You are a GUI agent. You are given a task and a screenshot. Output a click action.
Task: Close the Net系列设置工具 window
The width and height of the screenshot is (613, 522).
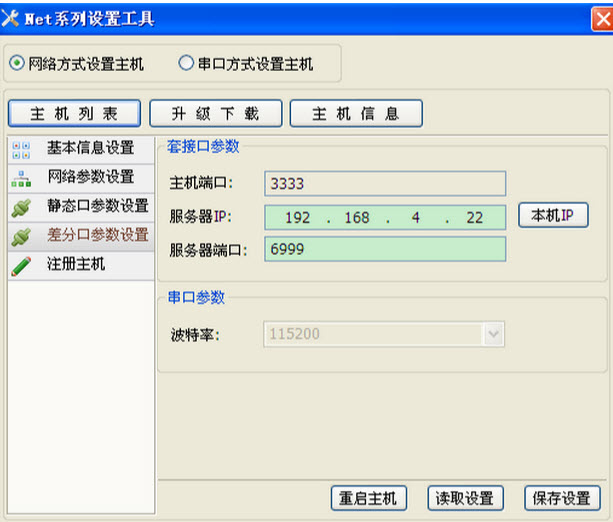click(602, 19)
